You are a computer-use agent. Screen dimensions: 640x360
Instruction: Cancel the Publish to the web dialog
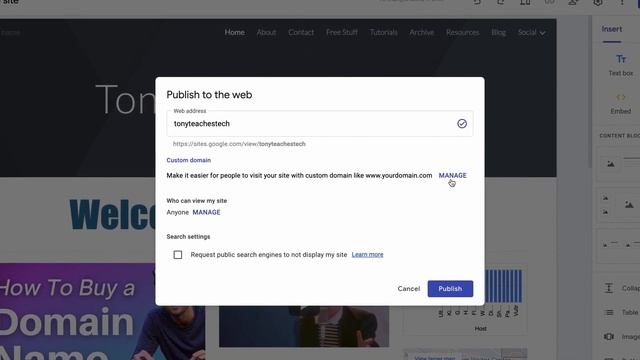pos(409,289)
